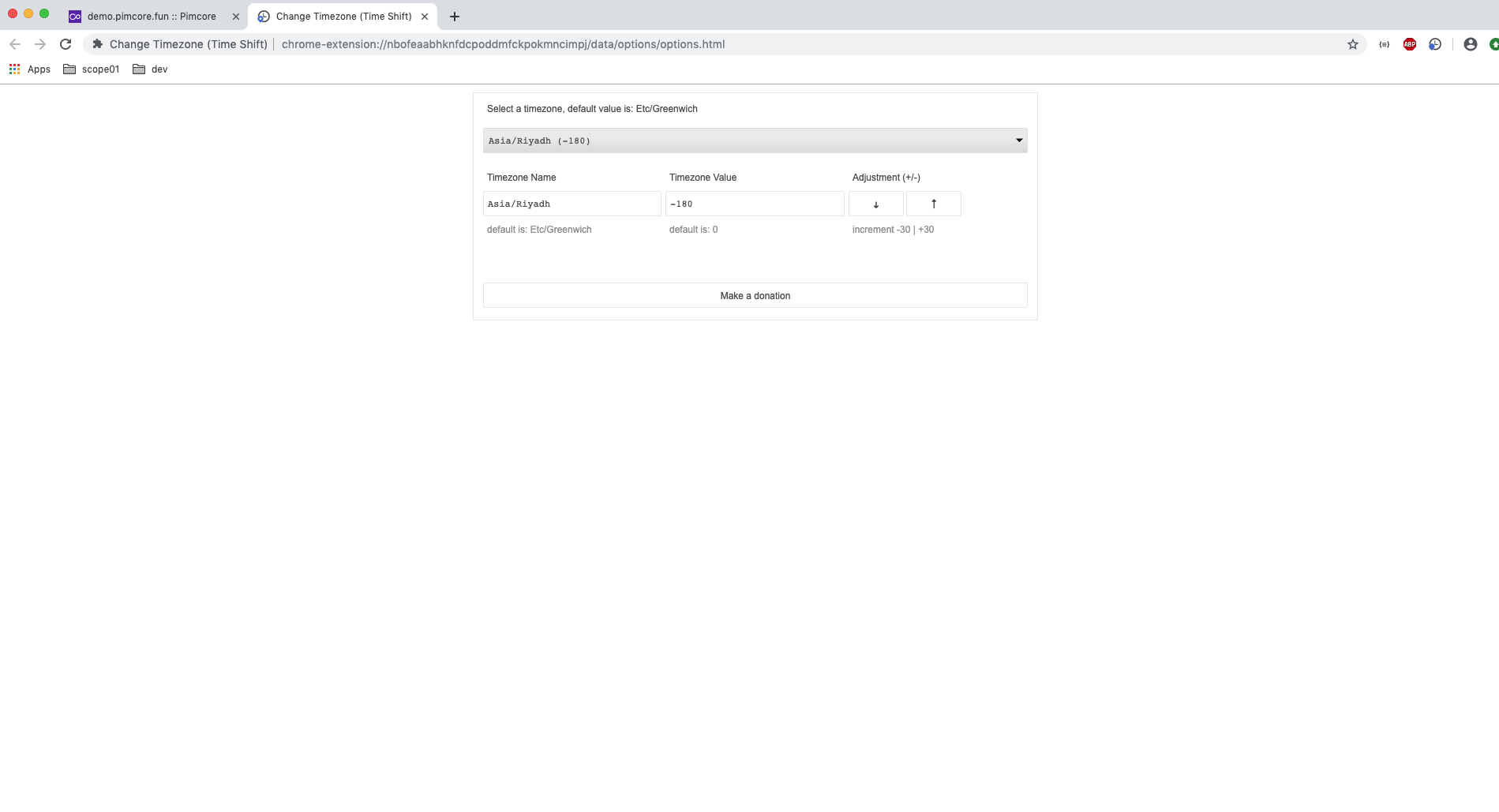Close the demo.pimcore.fun tab
The image size is (1499, 812).
(x=235, y=17)
